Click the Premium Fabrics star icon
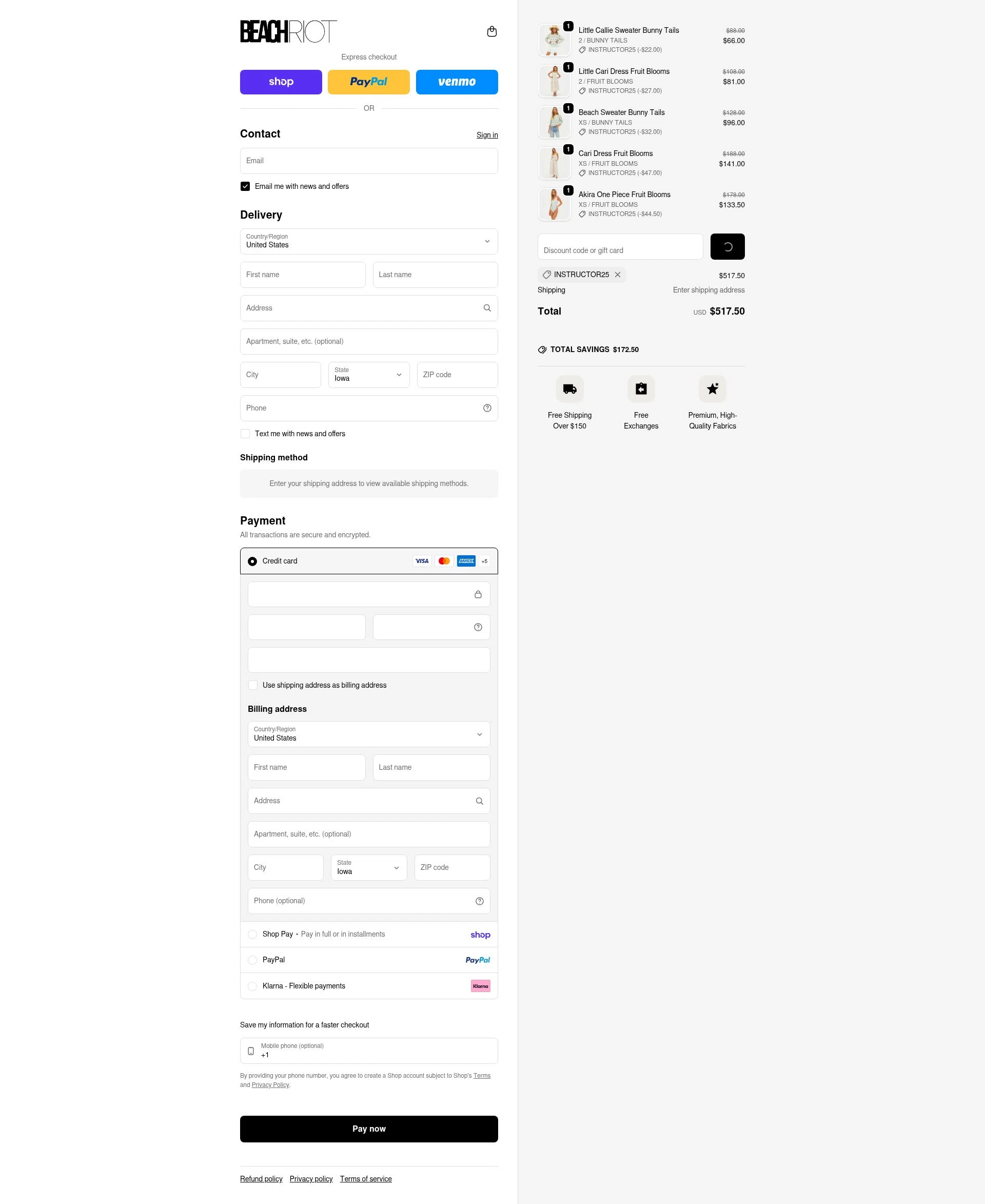The image size is (985, 1204). pos(712,389)
